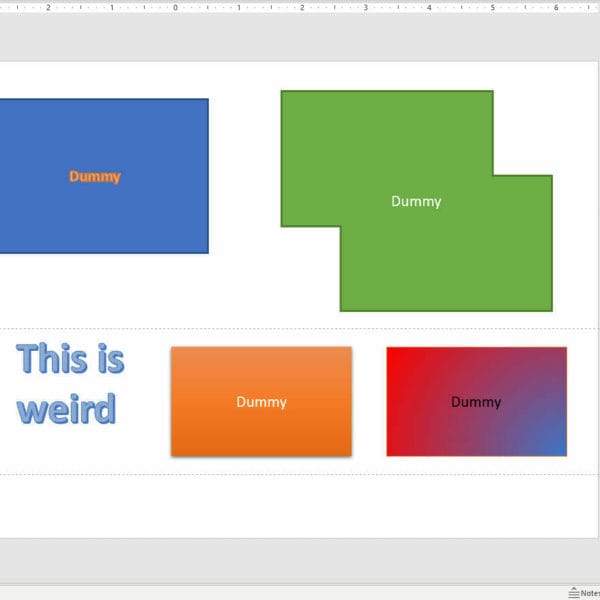This screenshot has height=600, width=600.
Task: Click gray workspace area above the slide
Action: (300, 38)
